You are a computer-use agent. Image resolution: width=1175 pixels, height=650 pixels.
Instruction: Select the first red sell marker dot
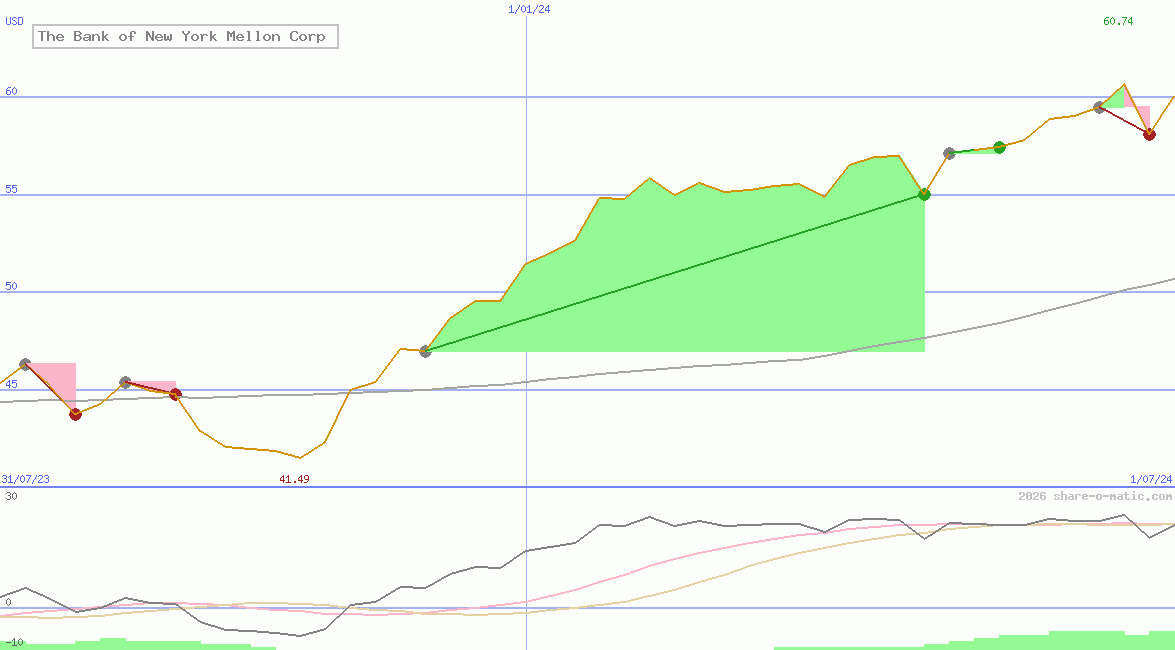75,414
